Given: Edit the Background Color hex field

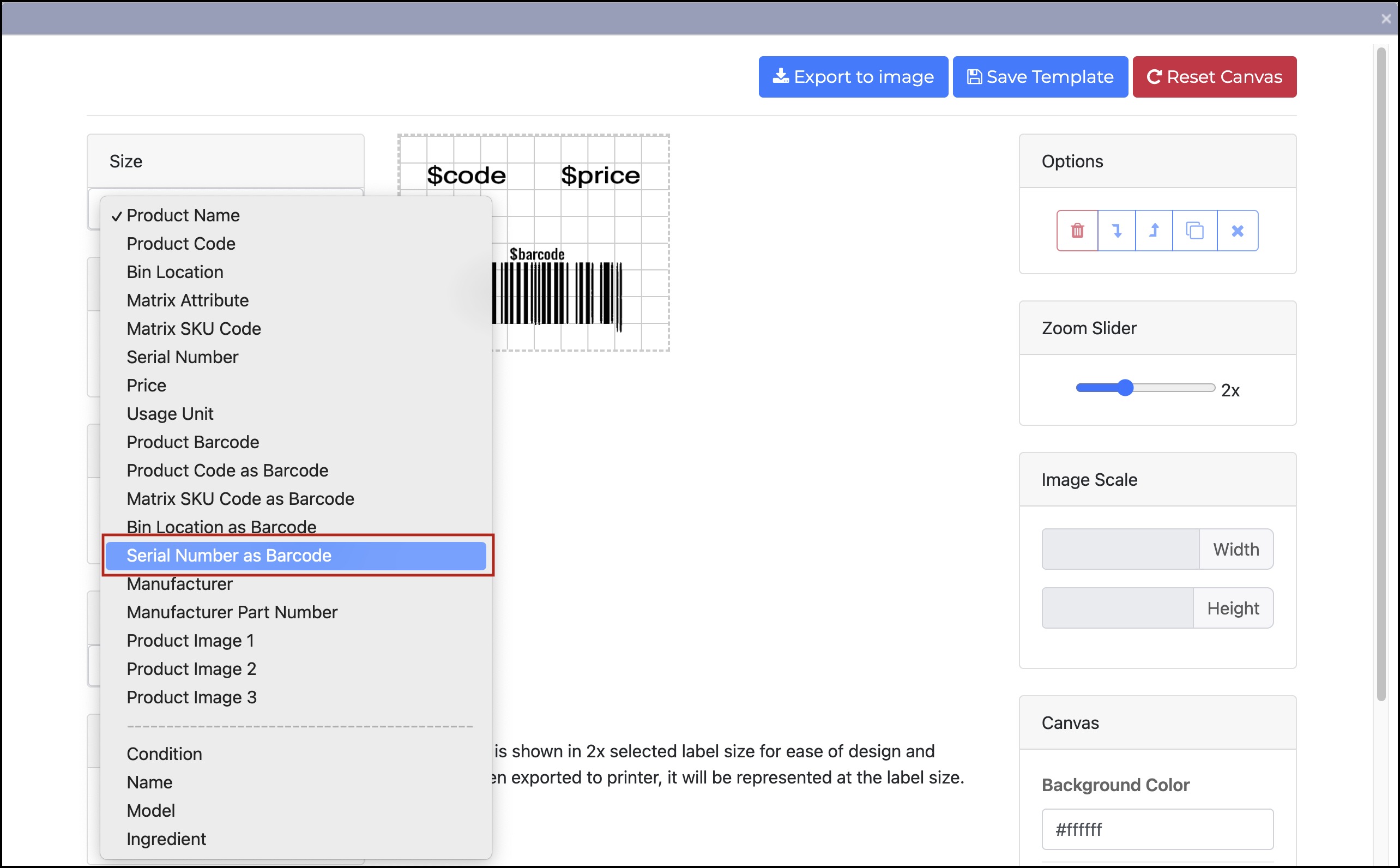Looking at the screenshot, I should tap(1157, 829).
